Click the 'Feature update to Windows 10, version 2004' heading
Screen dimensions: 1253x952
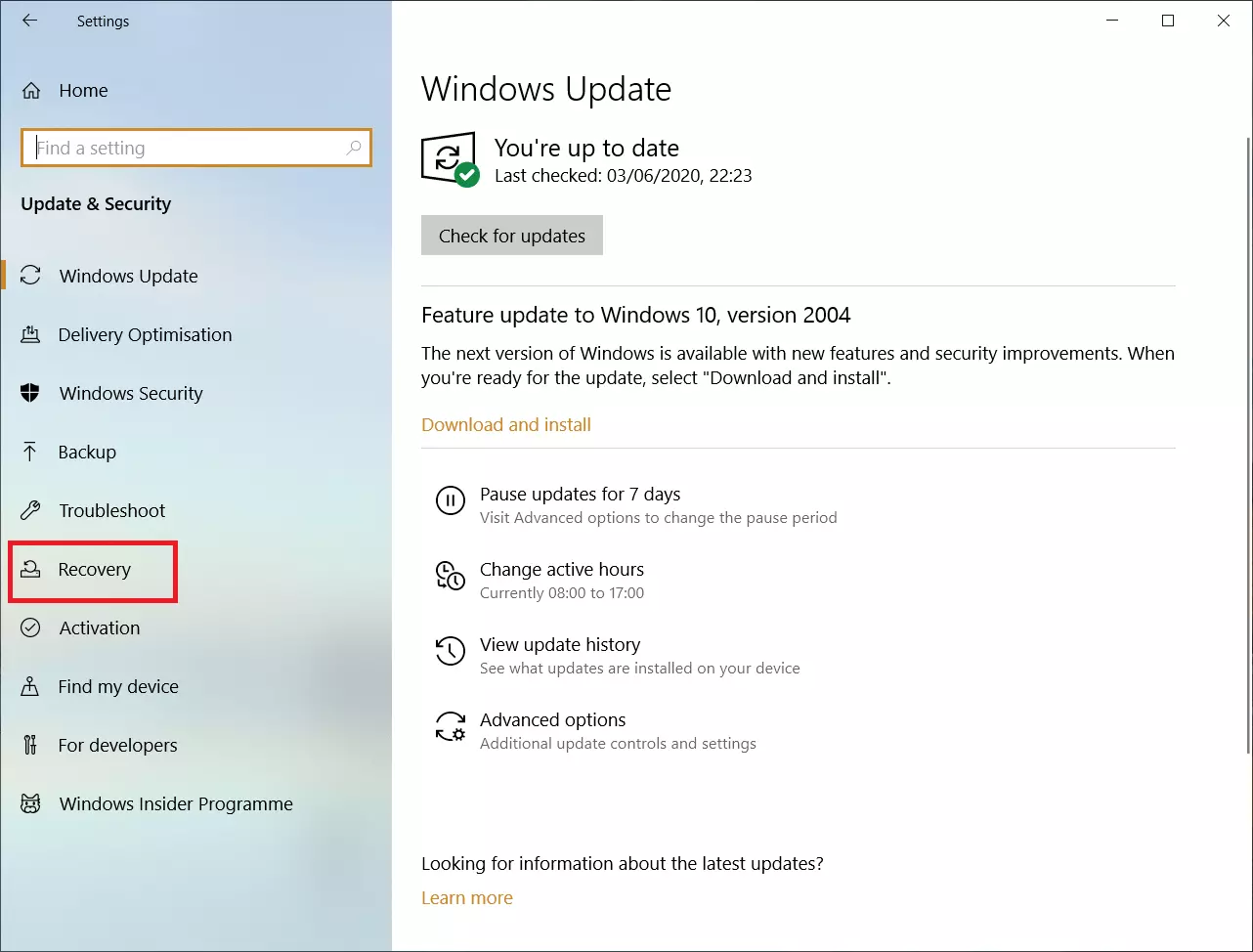point(636,315)
